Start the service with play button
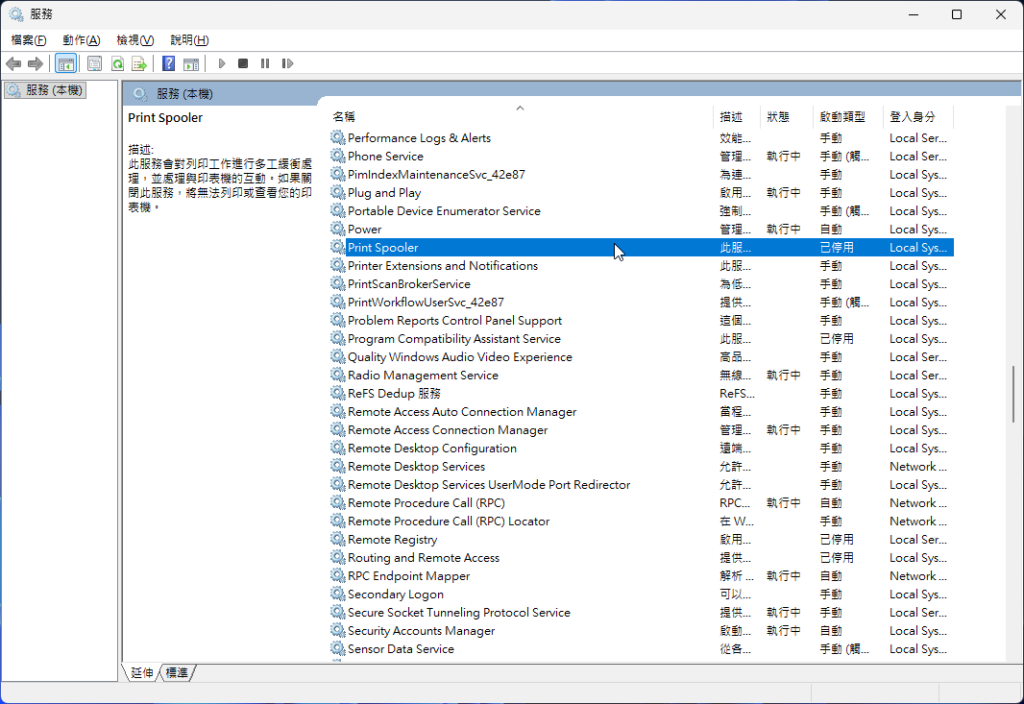Image resolution: width=1024 pixels, height=704 pixels. coord(222,64)
